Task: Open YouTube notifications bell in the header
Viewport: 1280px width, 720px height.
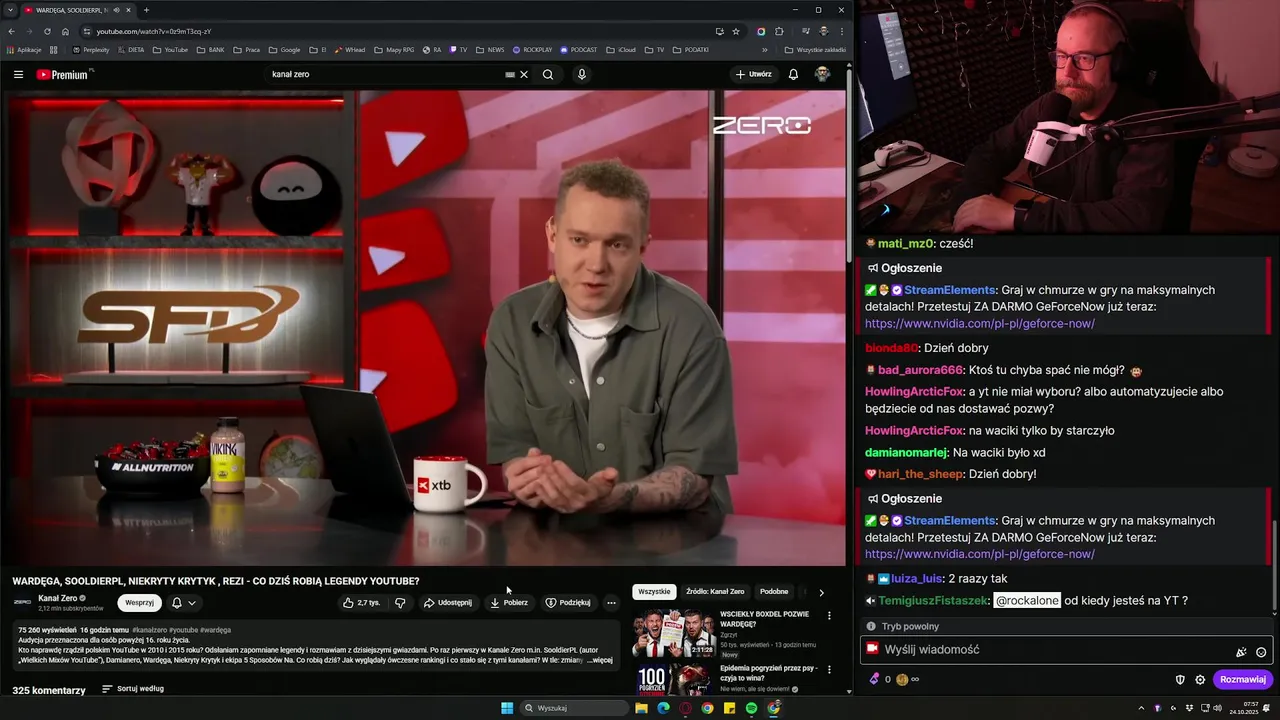Action: 793,74
